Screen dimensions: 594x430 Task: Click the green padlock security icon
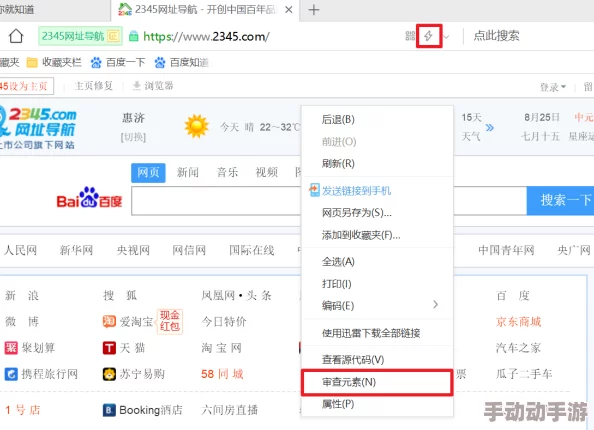pyautogui.click(x=133, y=36)
